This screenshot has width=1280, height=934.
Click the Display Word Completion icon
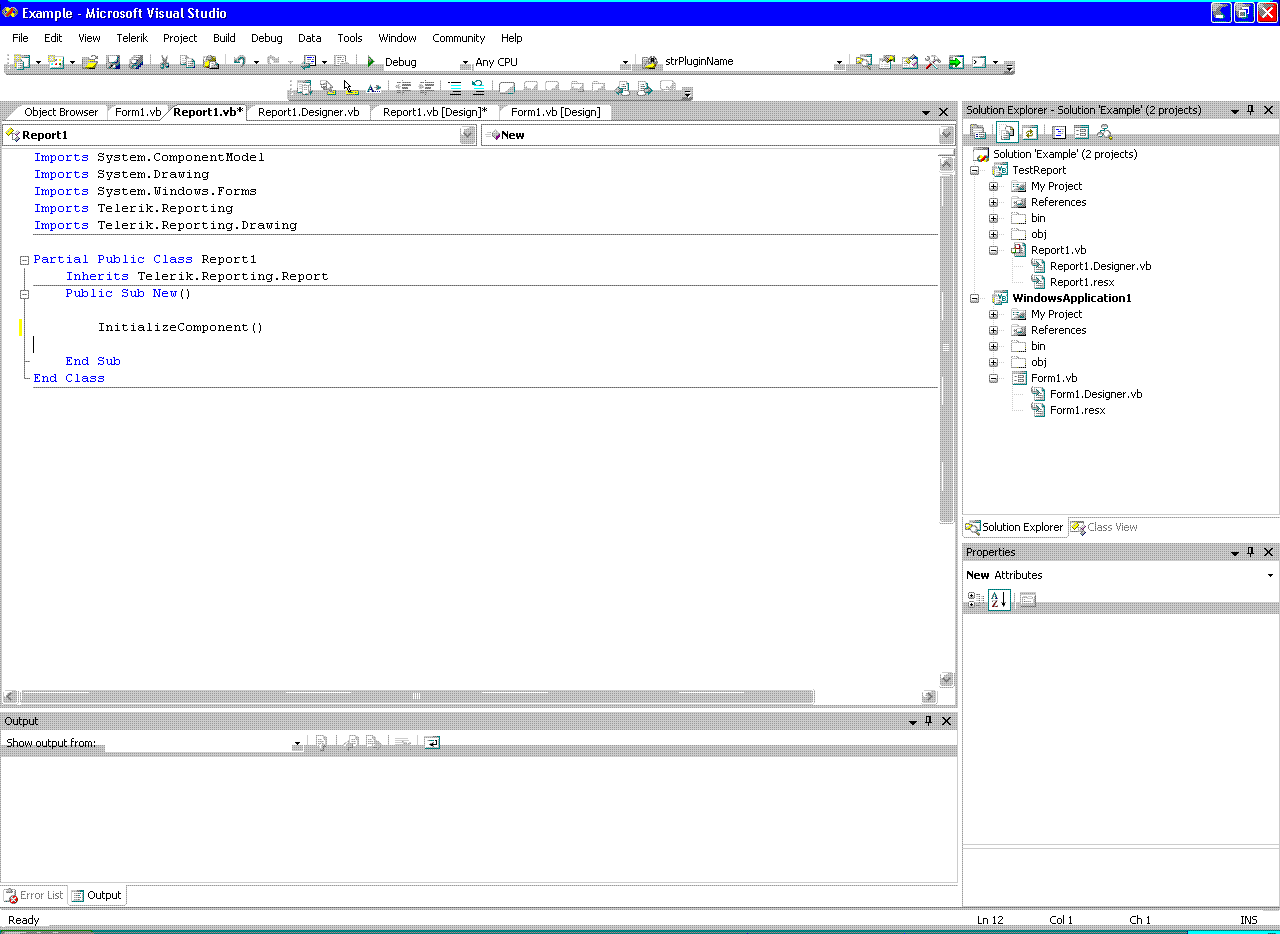click(374, 88)
